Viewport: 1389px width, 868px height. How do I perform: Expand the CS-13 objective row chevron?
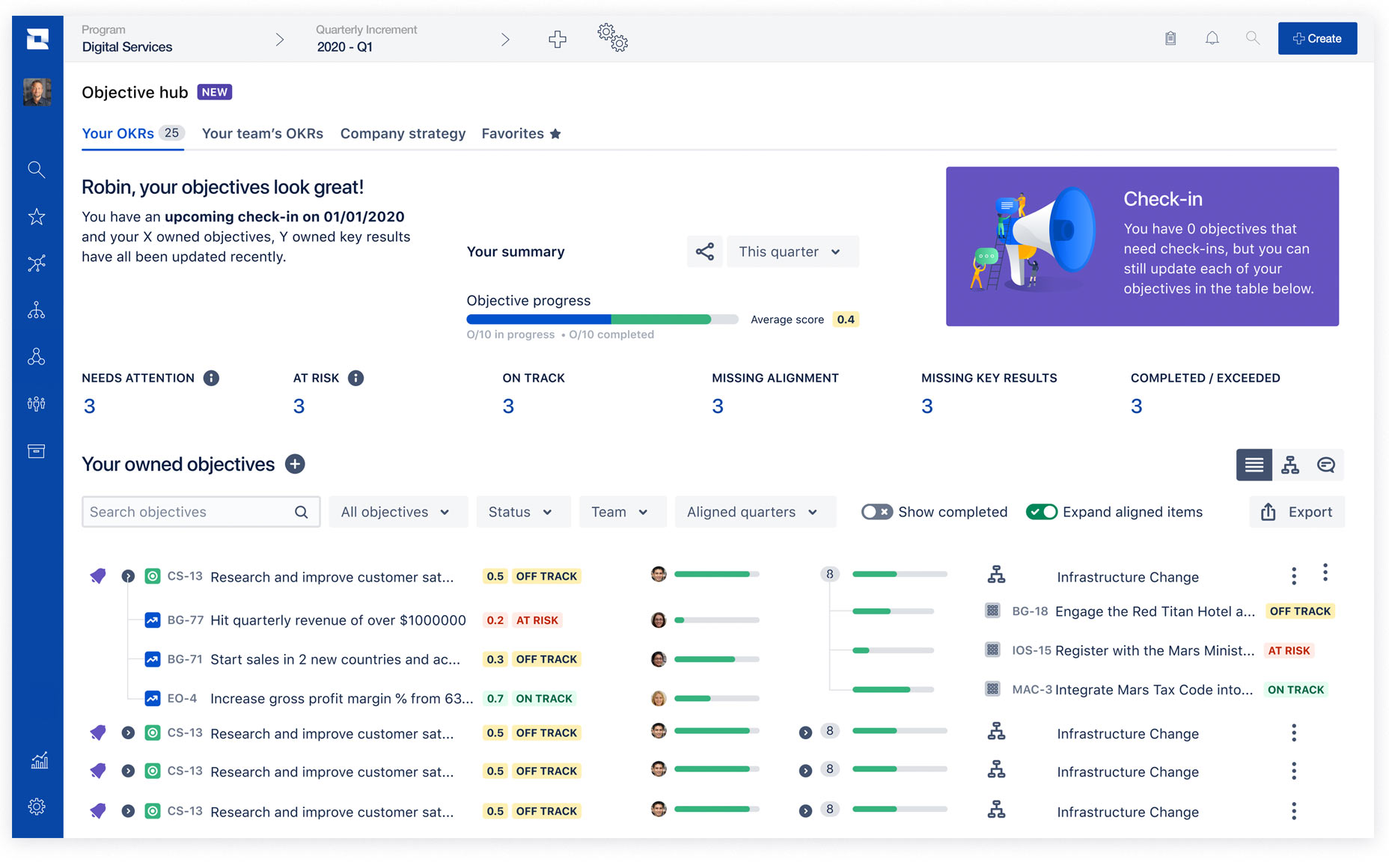coord(128,576)
